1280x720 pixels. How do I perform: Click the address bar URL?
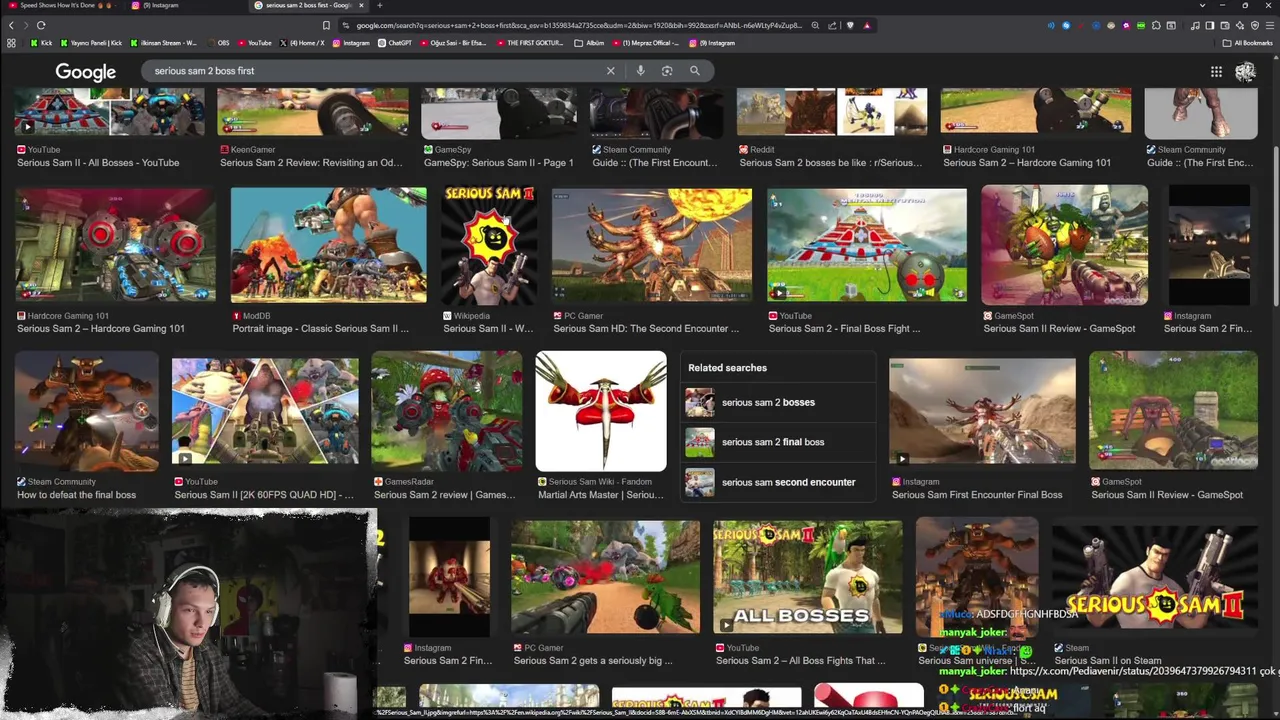click(x=578, y=25)
